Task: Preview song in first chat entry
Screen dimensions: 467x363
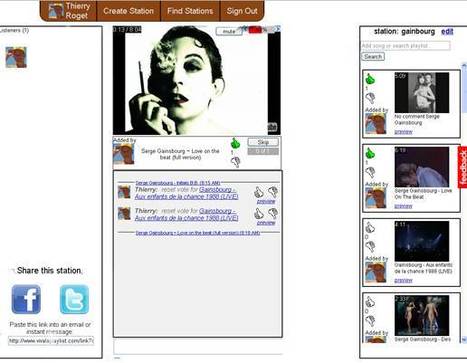Action: coord(266,202)
